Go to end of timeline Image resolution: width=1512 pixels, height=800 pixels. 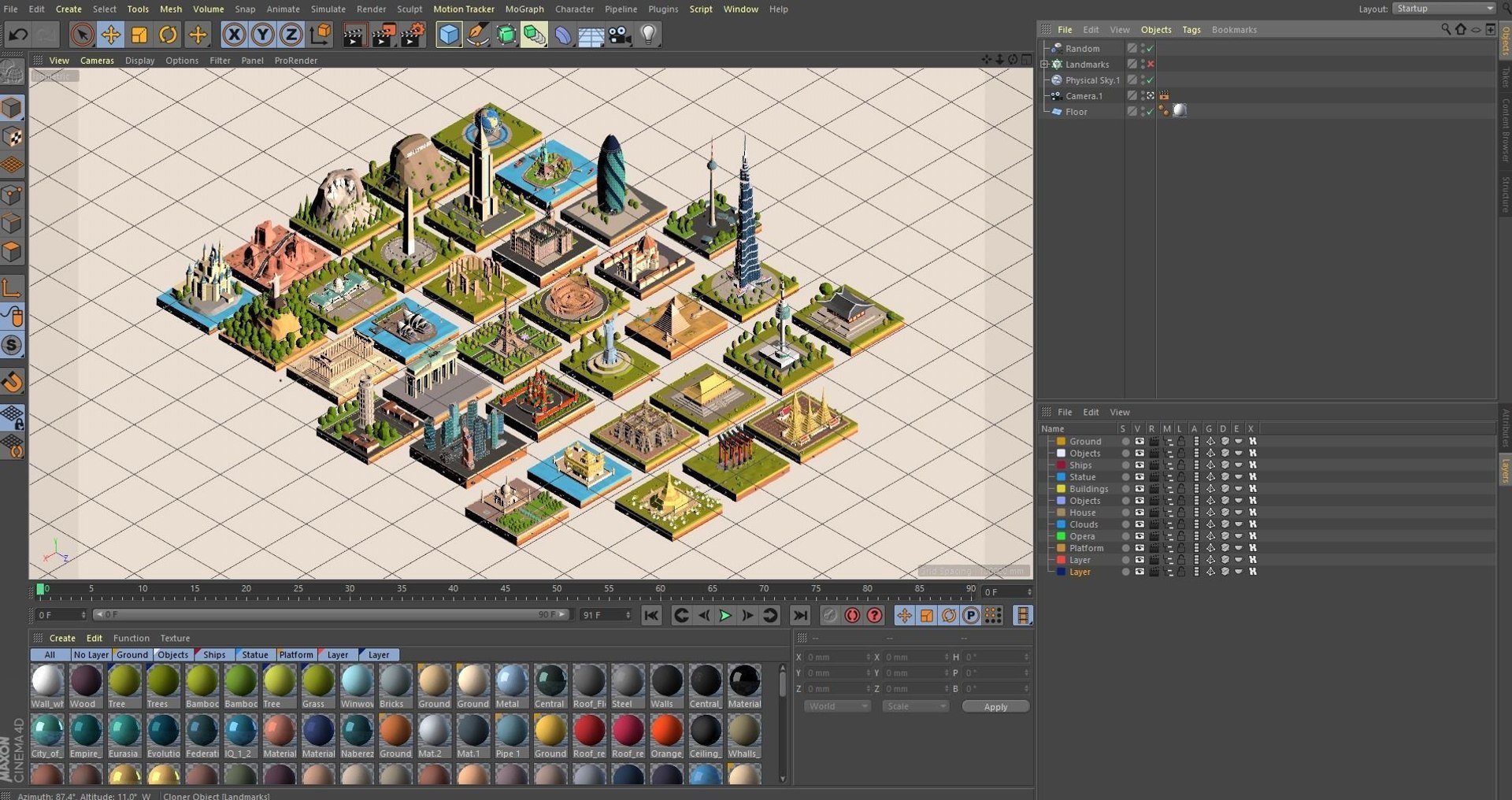coord(800,616)
